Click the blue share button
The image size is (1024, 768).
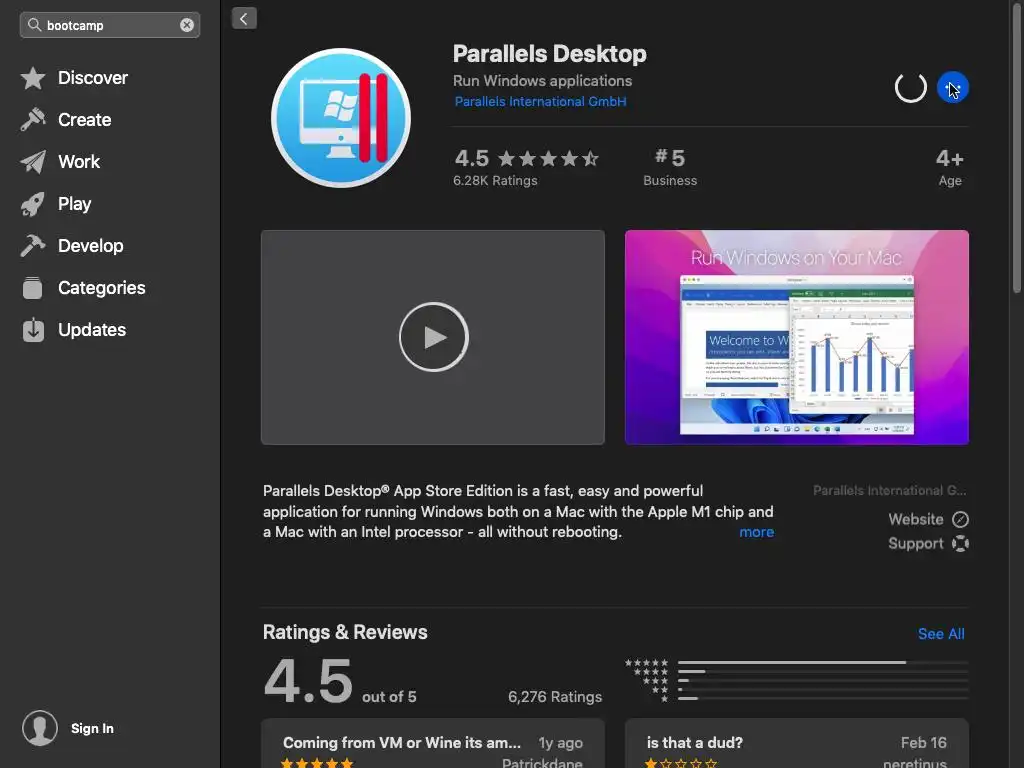pos(953,88)
